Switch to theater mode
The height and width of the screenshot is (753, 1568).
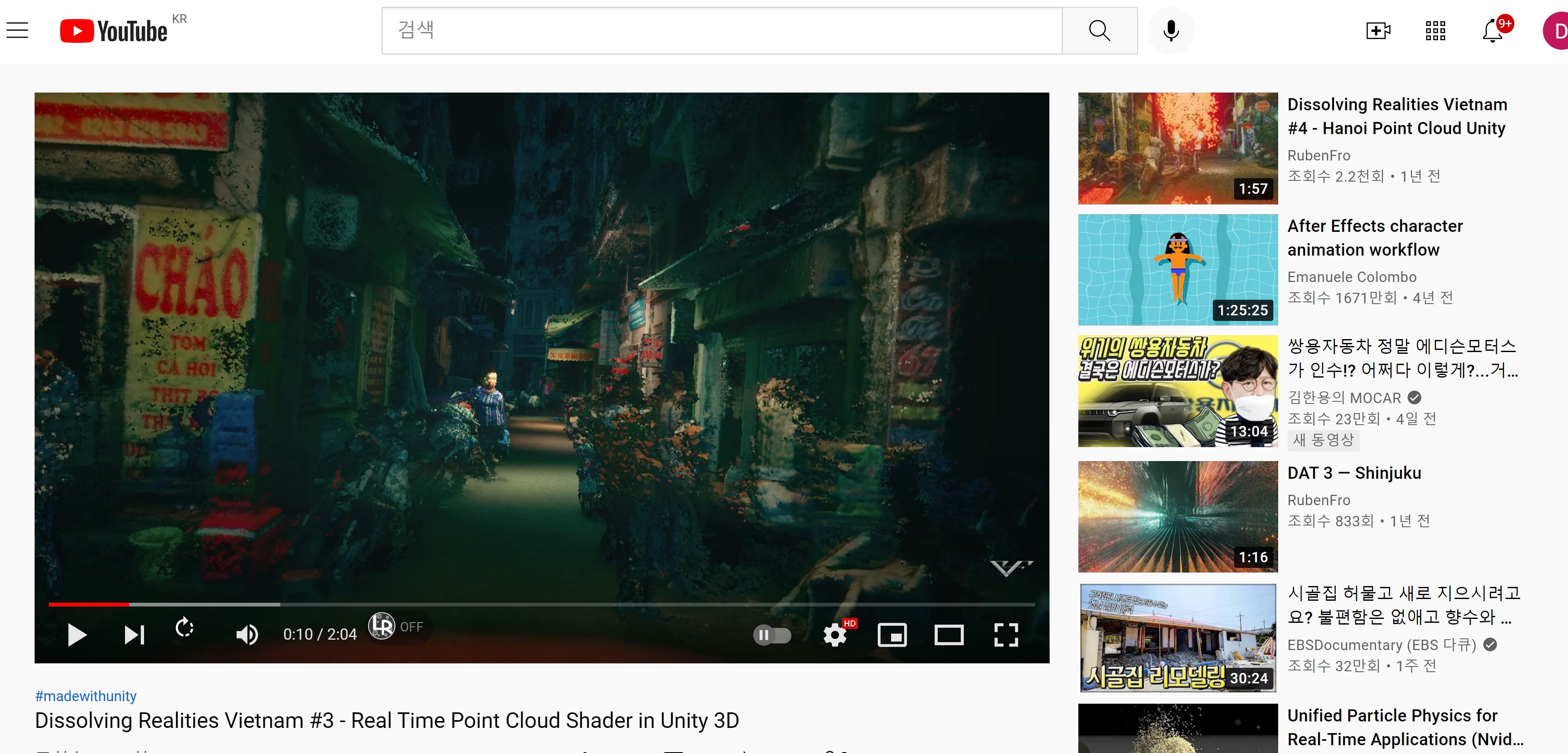(949, 635)
